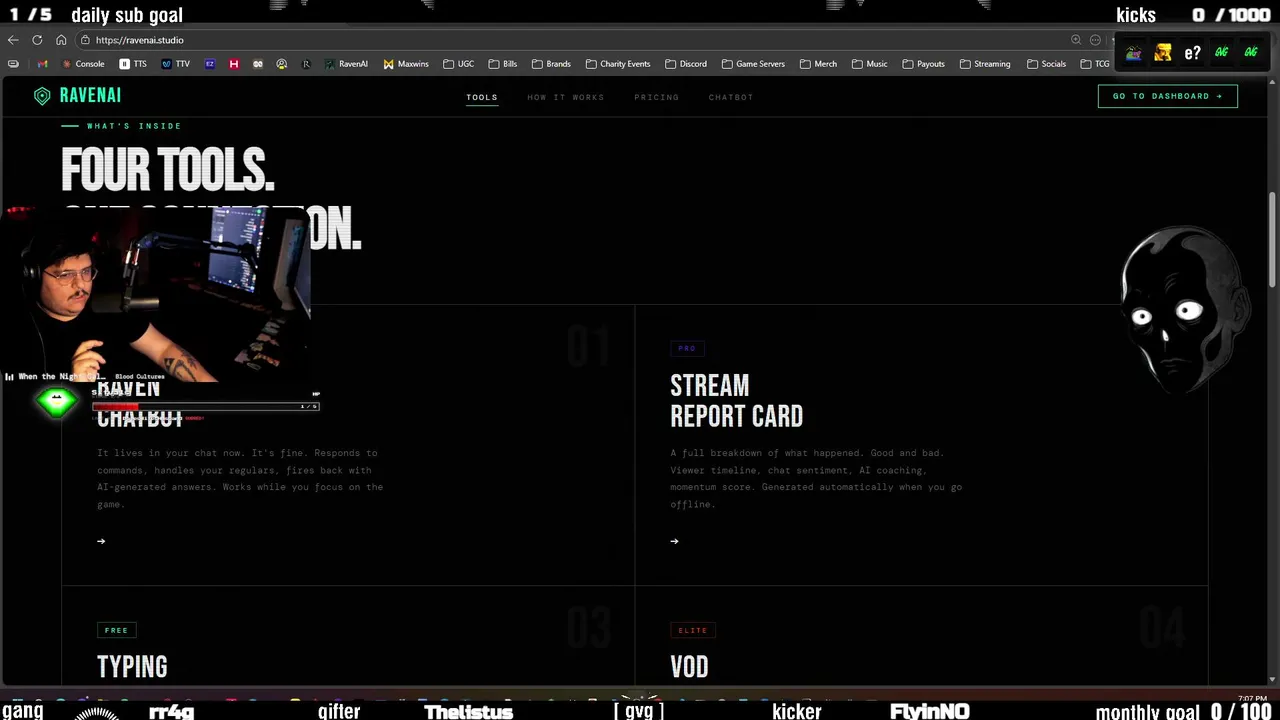Open the Socials bookmarks folder
The width and height of the screenshot is (1280, 720).
(1046, 64)
